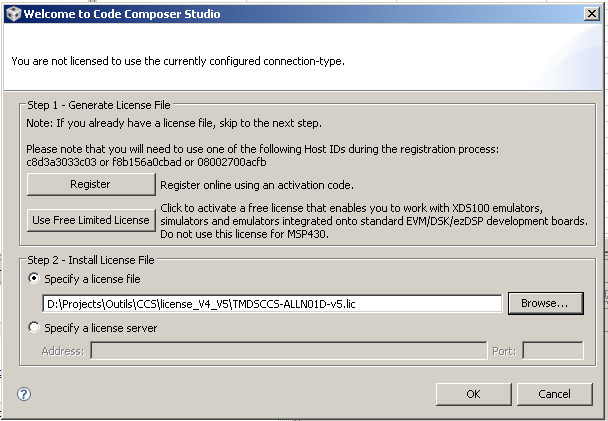This screenshot has height=421, width=608.
Task: Focus the license file path text field
Action: click(x=272, y=304)
